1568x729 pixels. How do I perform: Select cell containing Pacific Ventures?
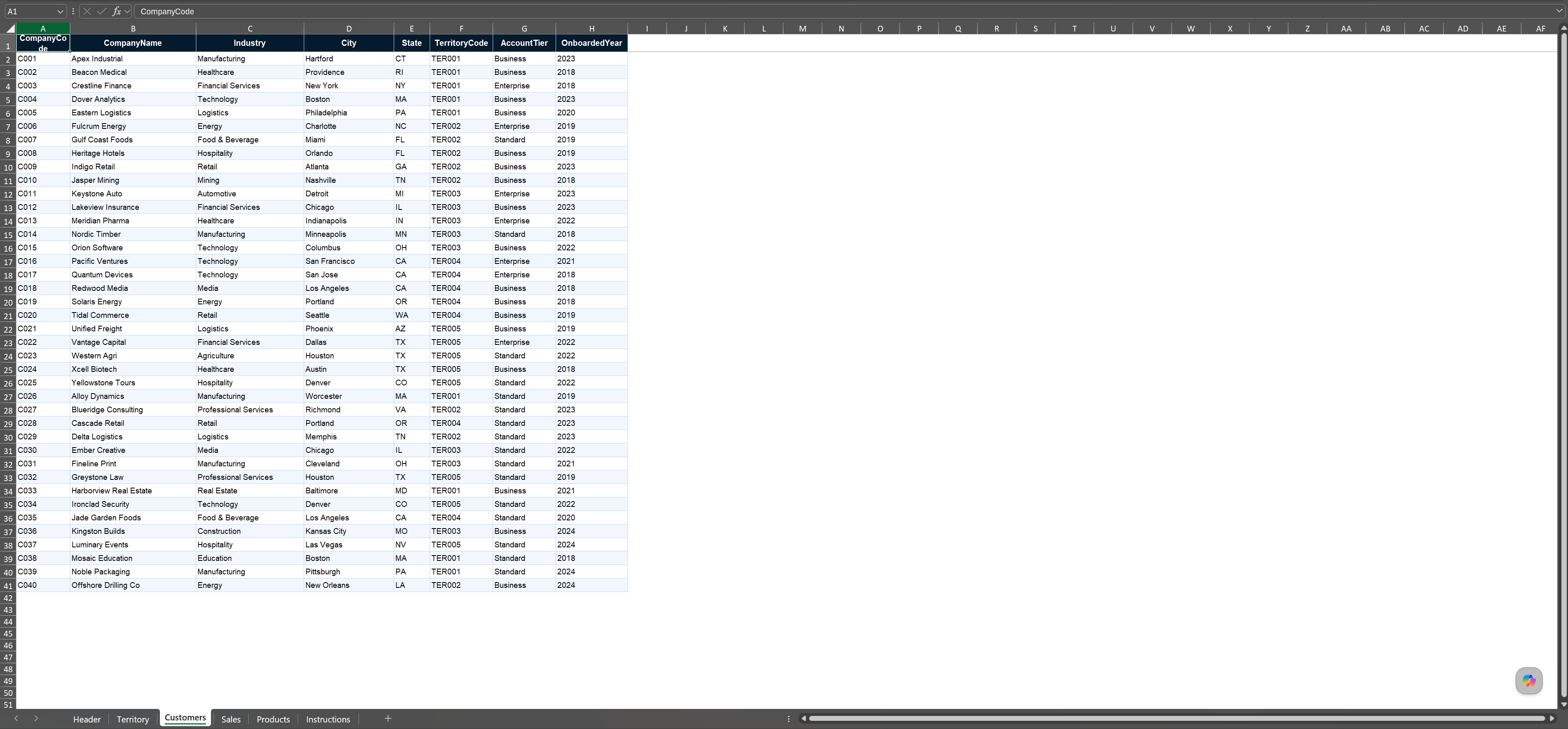(x=133, y=261)
